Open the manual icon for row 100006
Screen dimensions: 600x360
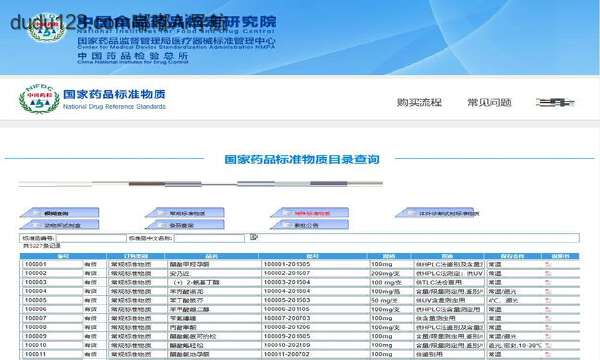(x=548, y=310)
